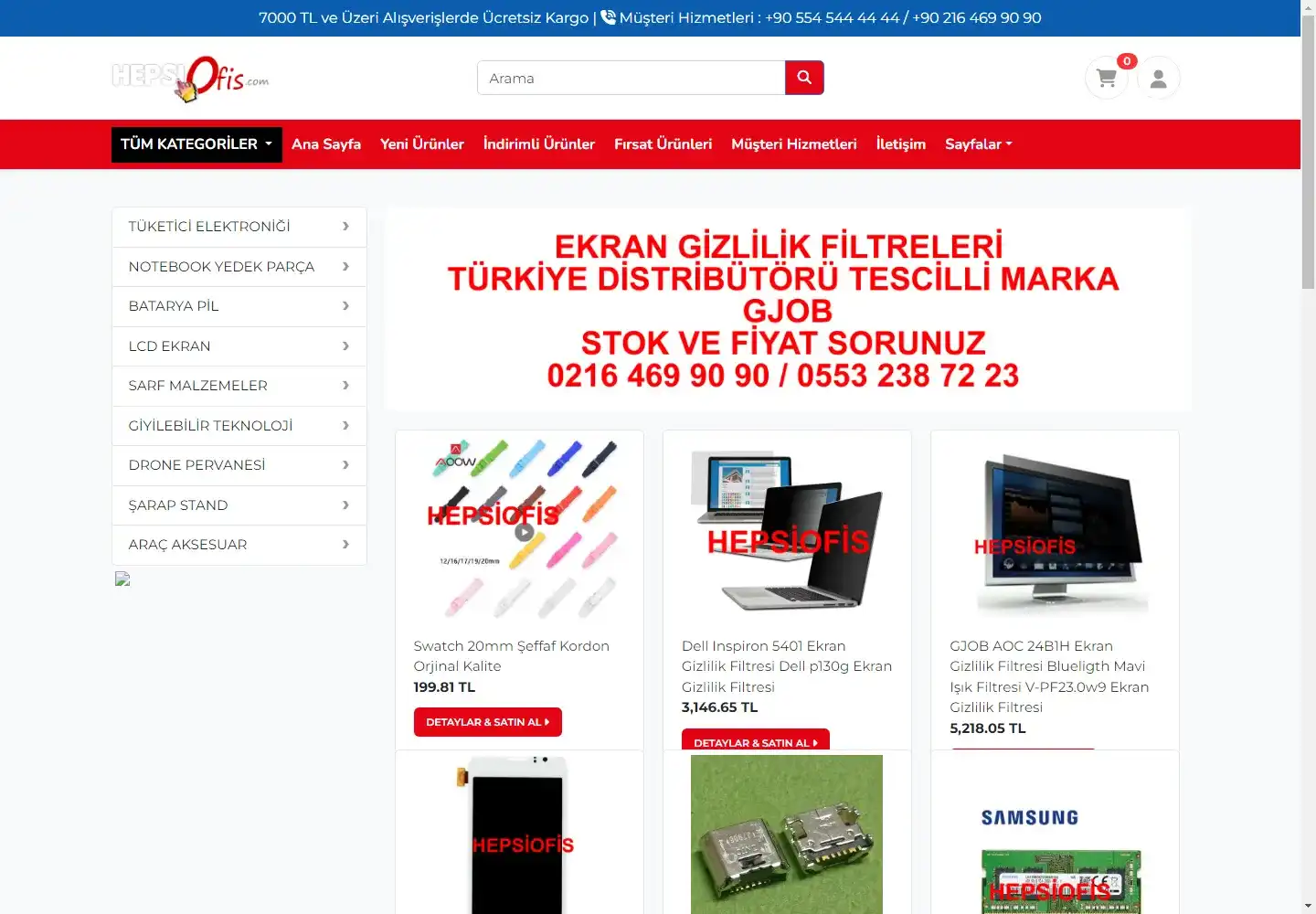
Task: Open Yeni Ürünler menu item
Action: tap(422, 144)
